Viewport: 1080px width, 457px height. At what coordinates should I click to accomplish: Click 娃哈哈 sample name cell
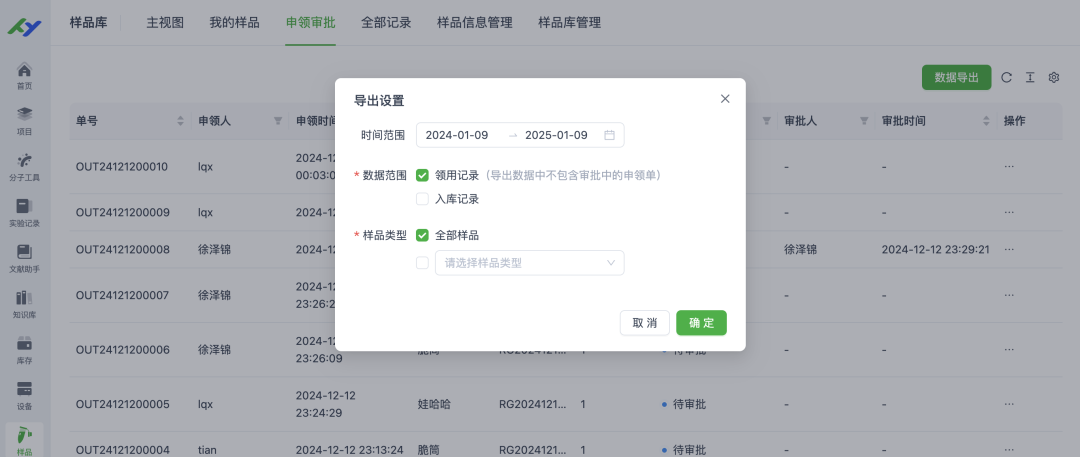(434, 404)
